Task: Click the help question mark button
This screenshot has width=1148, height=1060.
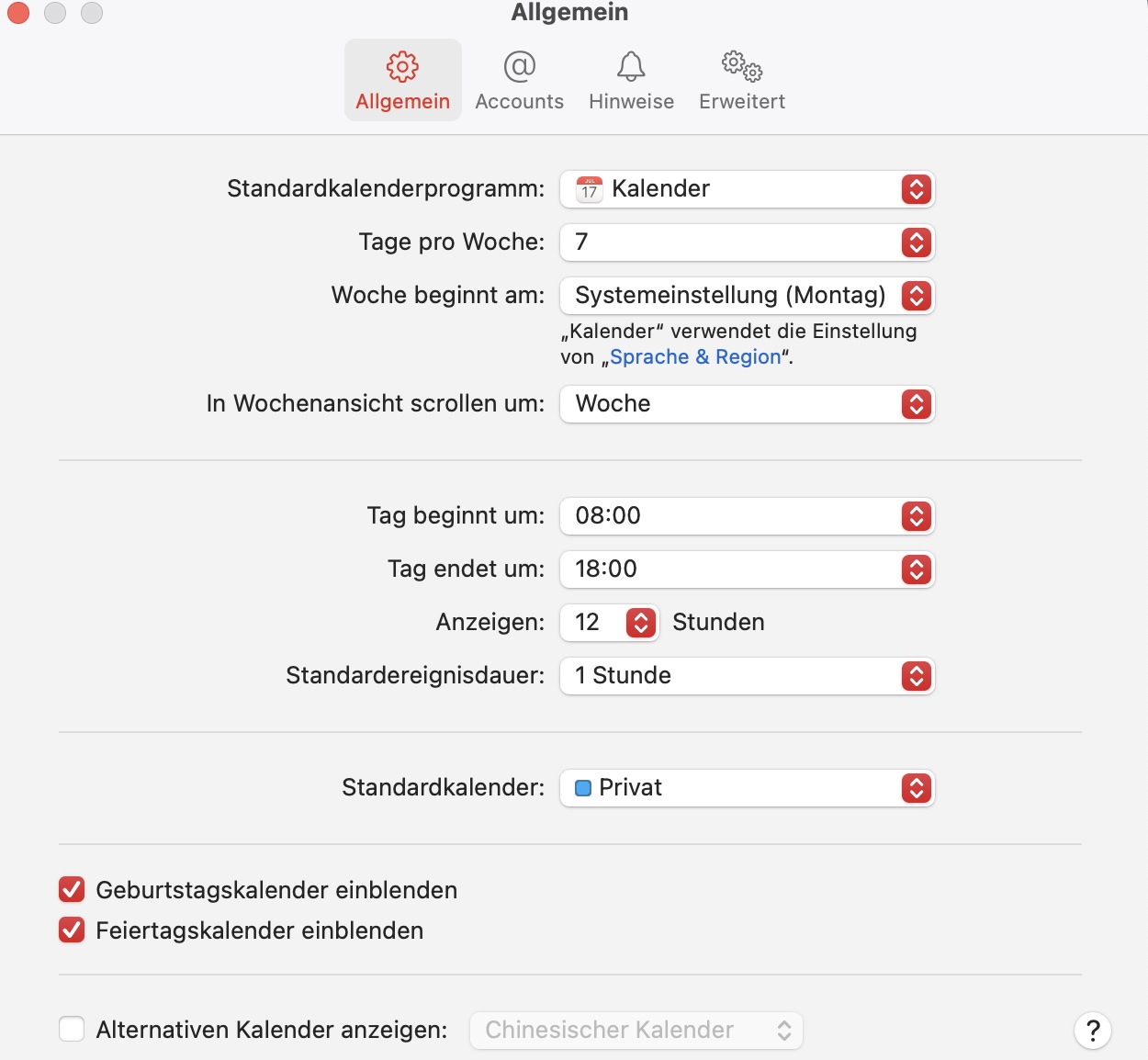Action: (x=1092, y=1031)
